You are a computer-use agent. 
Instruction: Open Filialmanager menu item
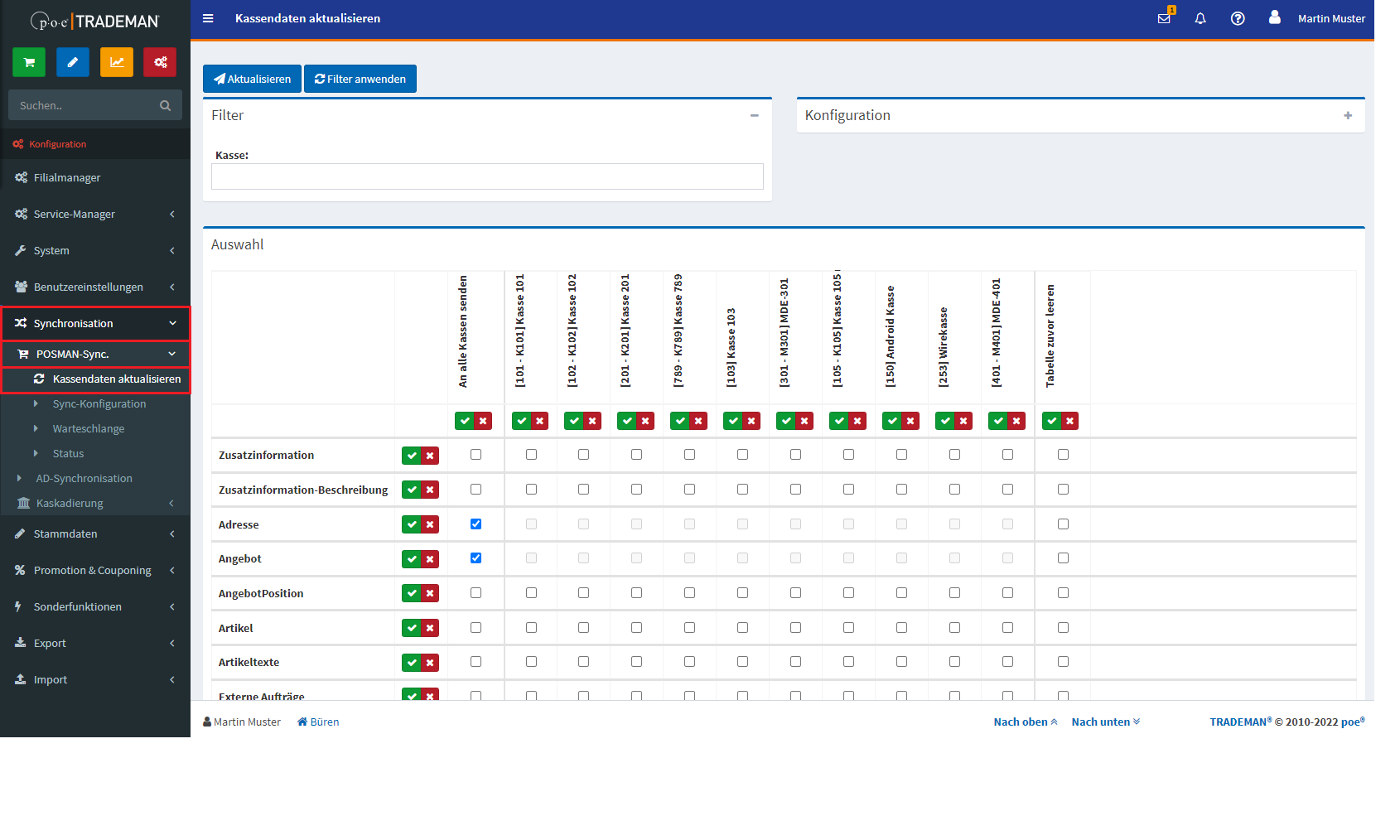tap(67, 178)
